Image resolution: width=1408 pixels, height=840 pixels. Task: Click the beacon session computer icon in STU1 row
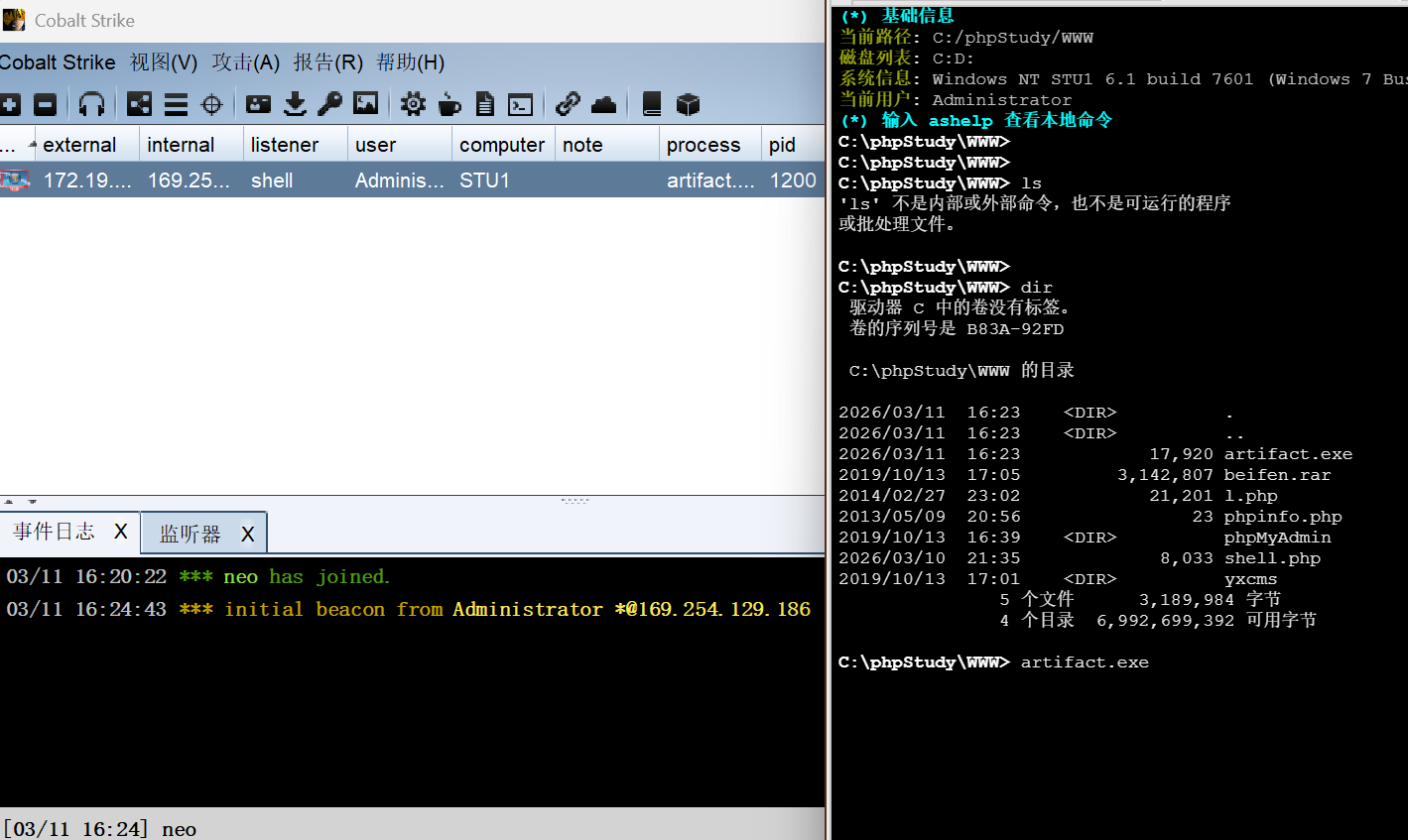click(15, 180)
